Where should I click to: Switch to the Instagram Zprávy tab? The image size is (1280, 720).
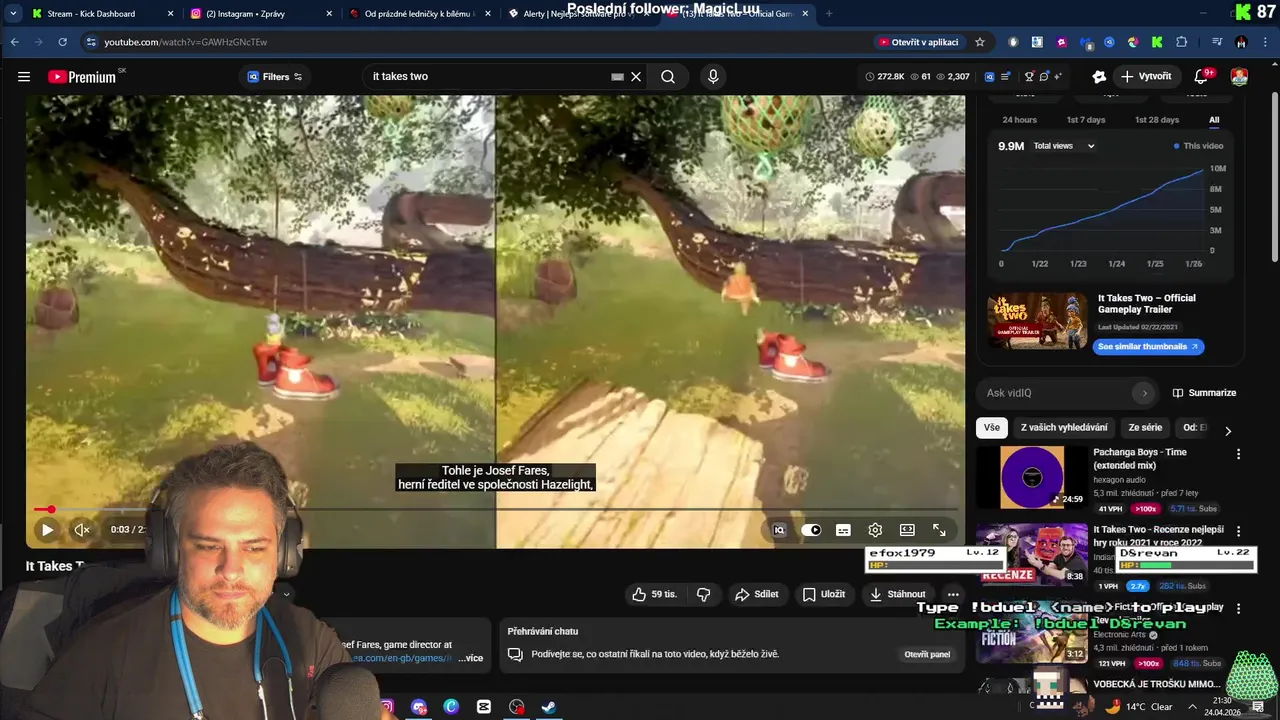point(261,14)
